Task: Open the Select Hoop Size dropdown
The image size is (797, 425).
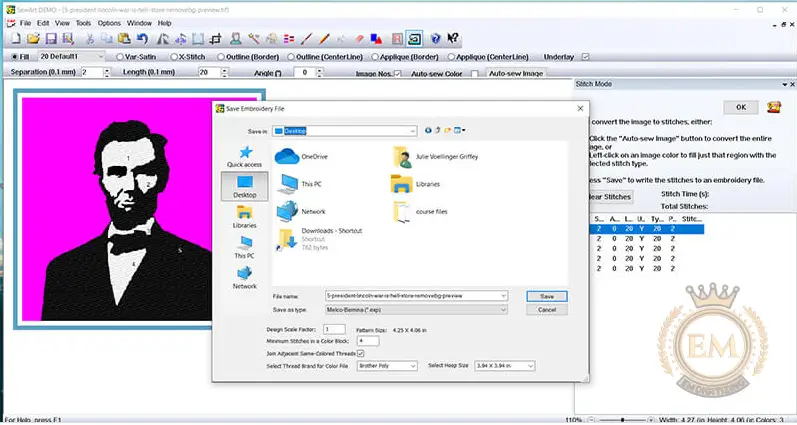Action: 505,366
